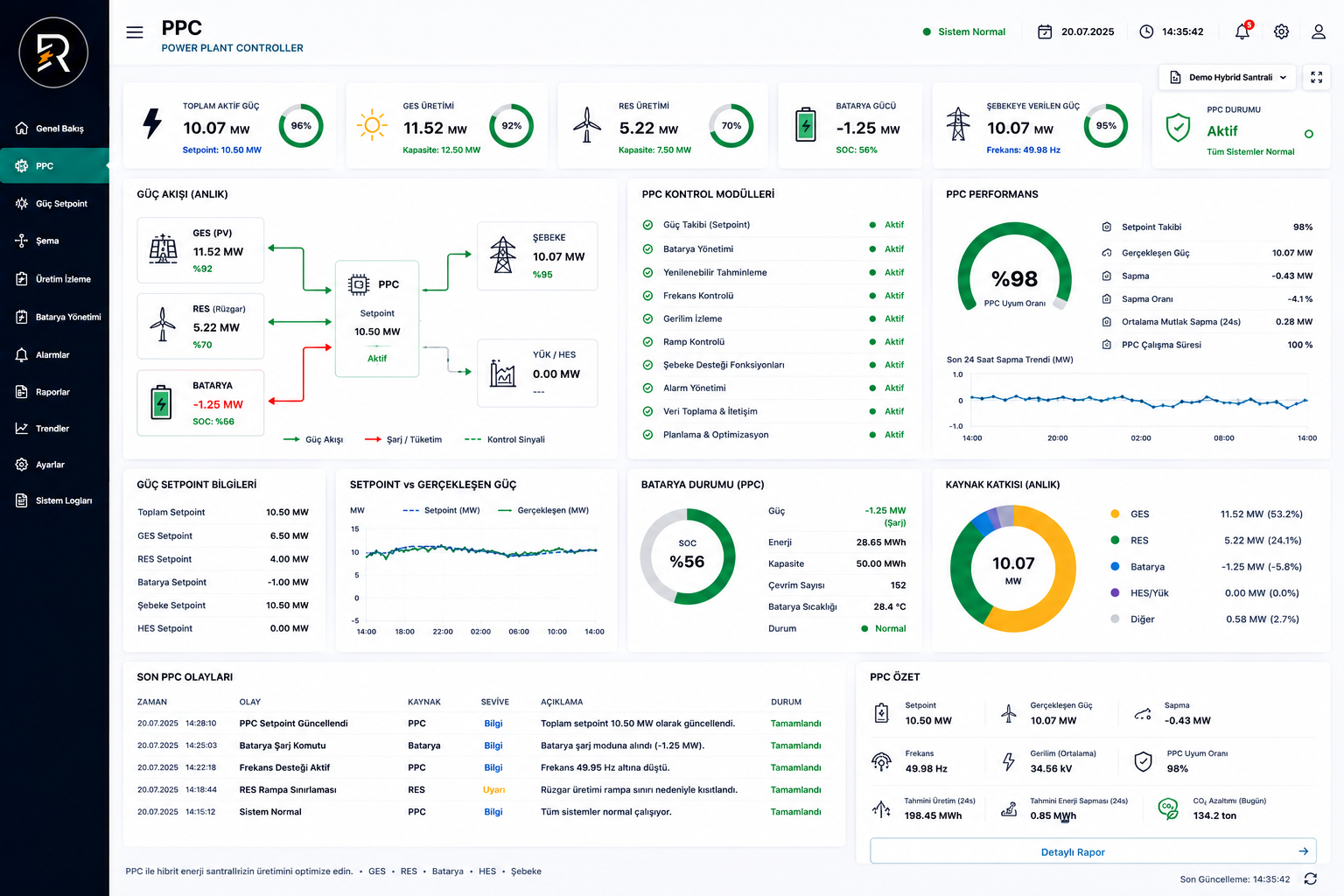Toggle fullscreen view icon
Image resolution: width=1344 pixels, height=896 pixels.
(1316, 77)
